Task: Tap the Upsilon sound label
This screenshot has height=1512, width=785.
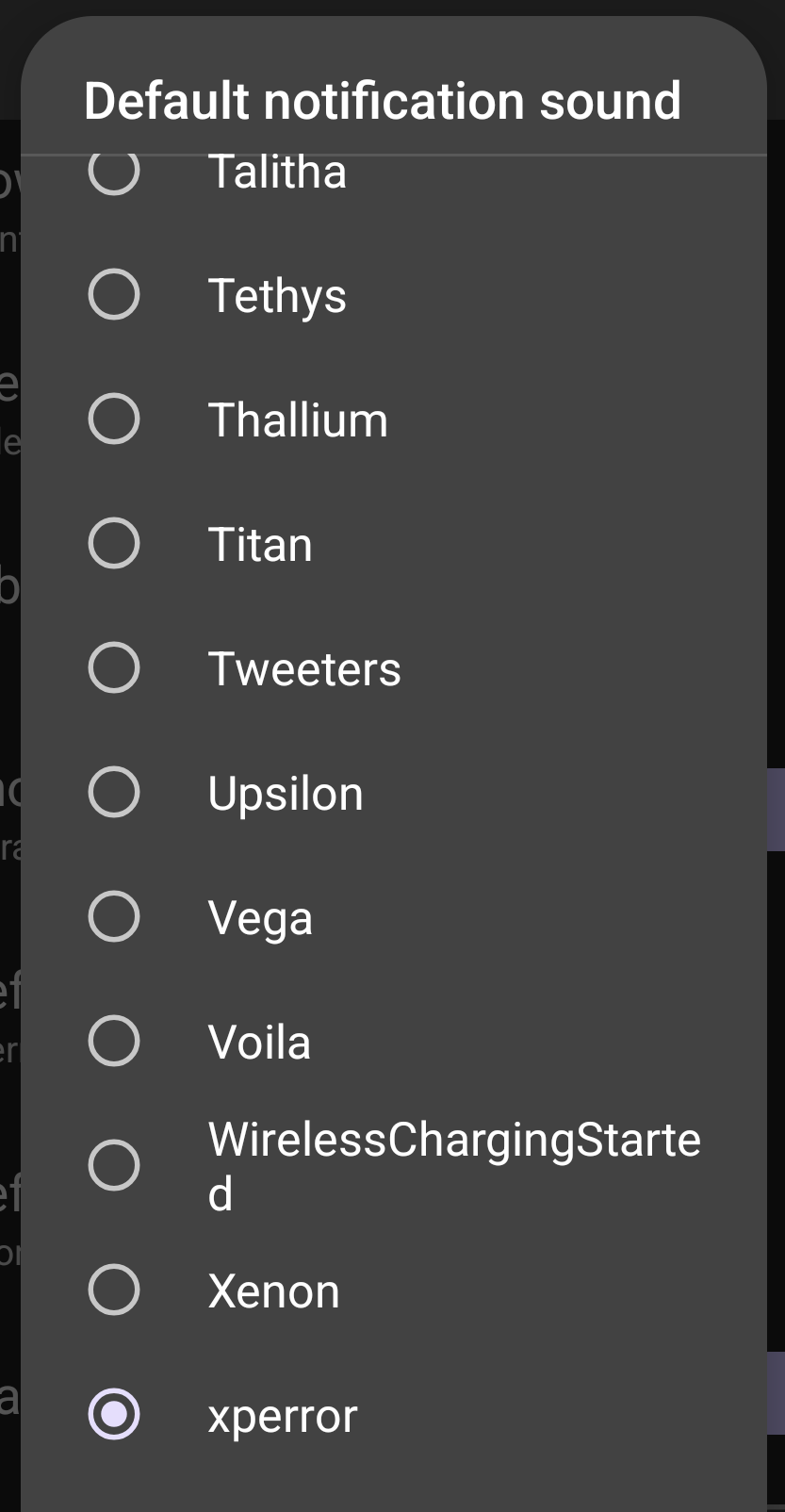Action: click(286, 794)
